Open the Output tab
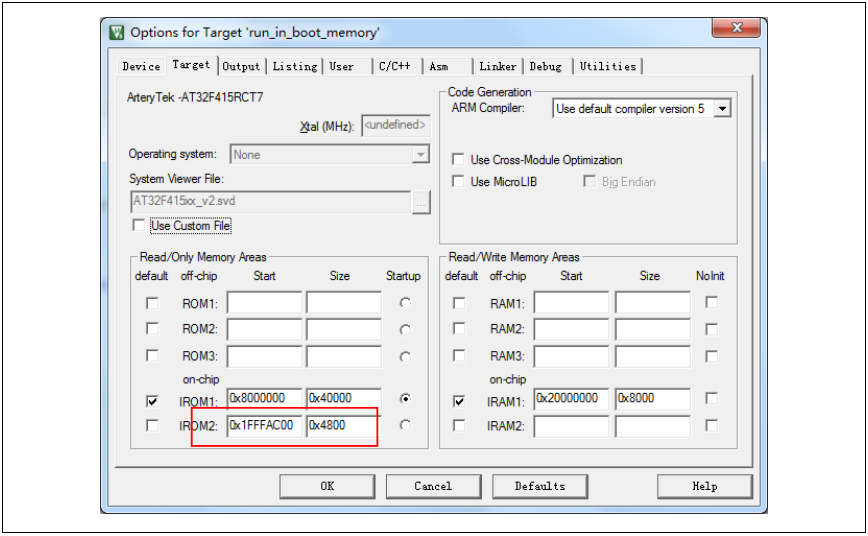The height and width of the screenshot is (536, 868). click(x=241, y=66)
